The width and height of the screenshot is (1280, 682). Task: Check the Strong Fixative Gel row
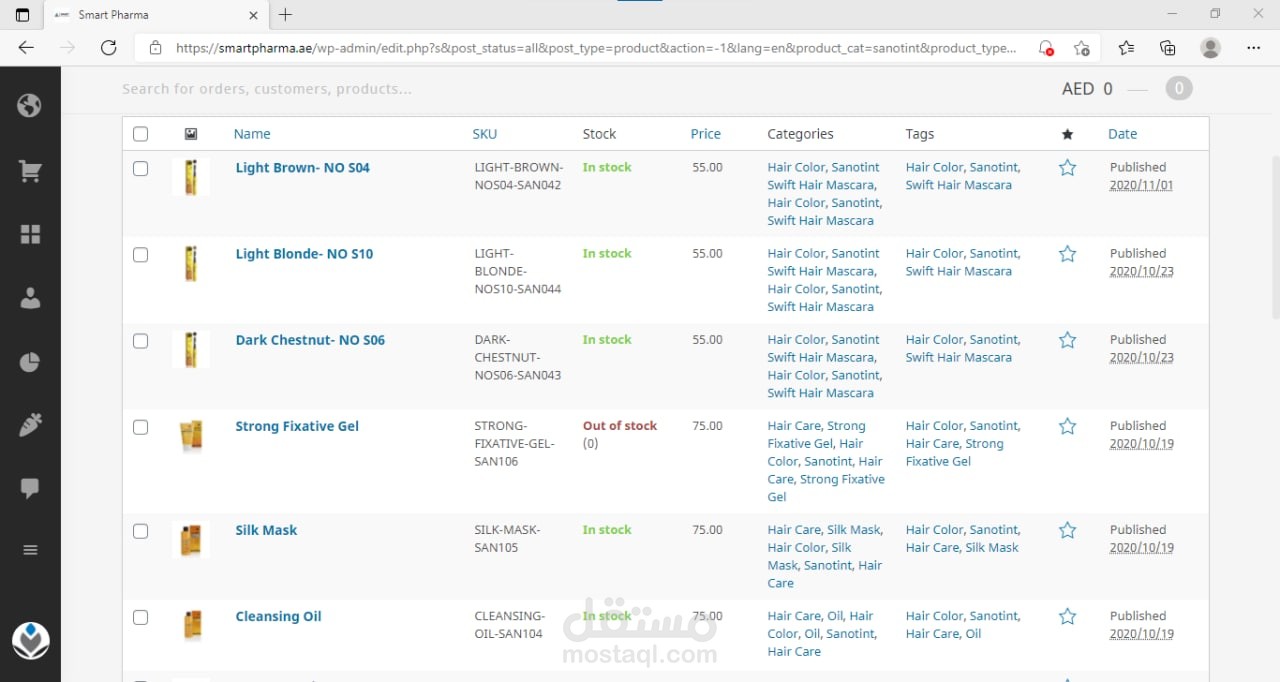pos(140,427)
